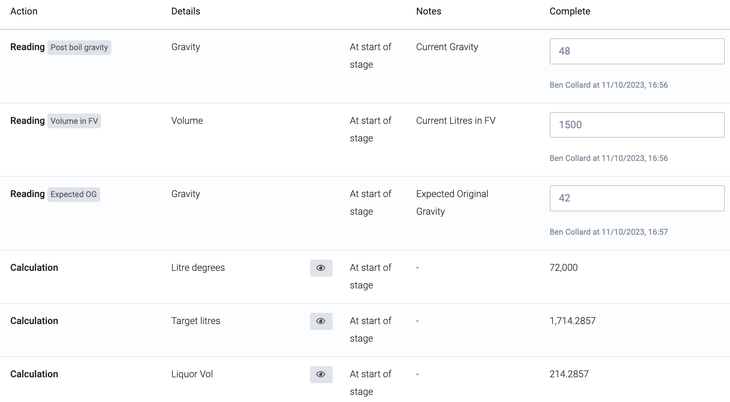Click the Post boil gravity input showing 48

[x=636, y=51]
